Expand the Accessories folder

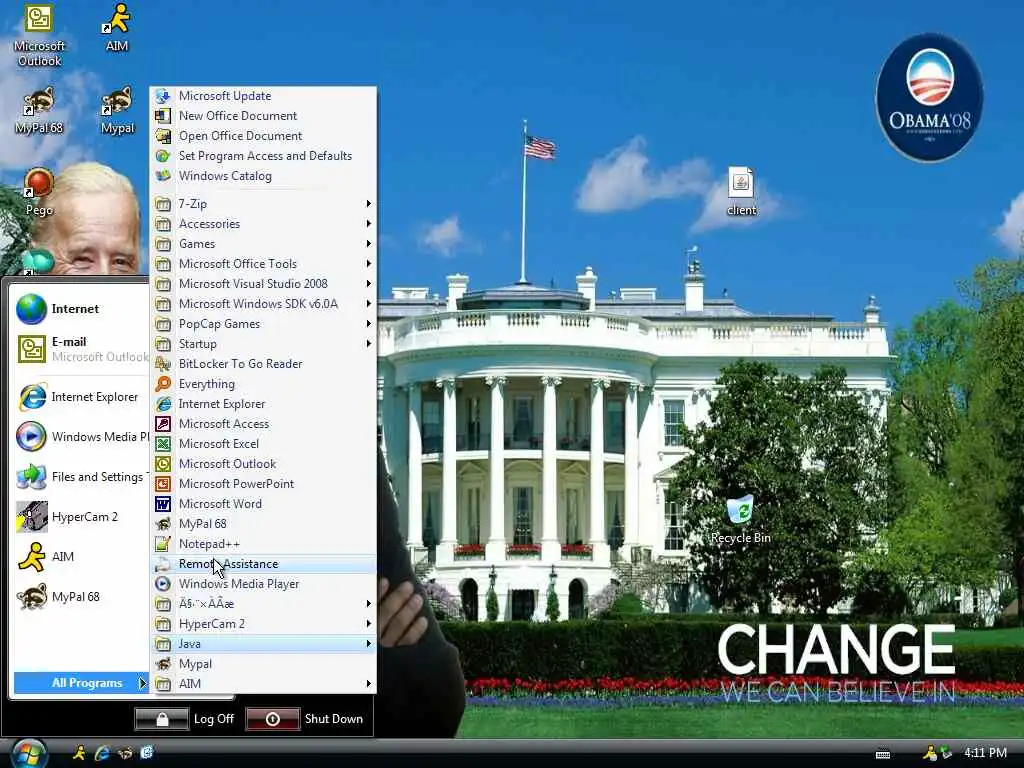click(264, 224)
